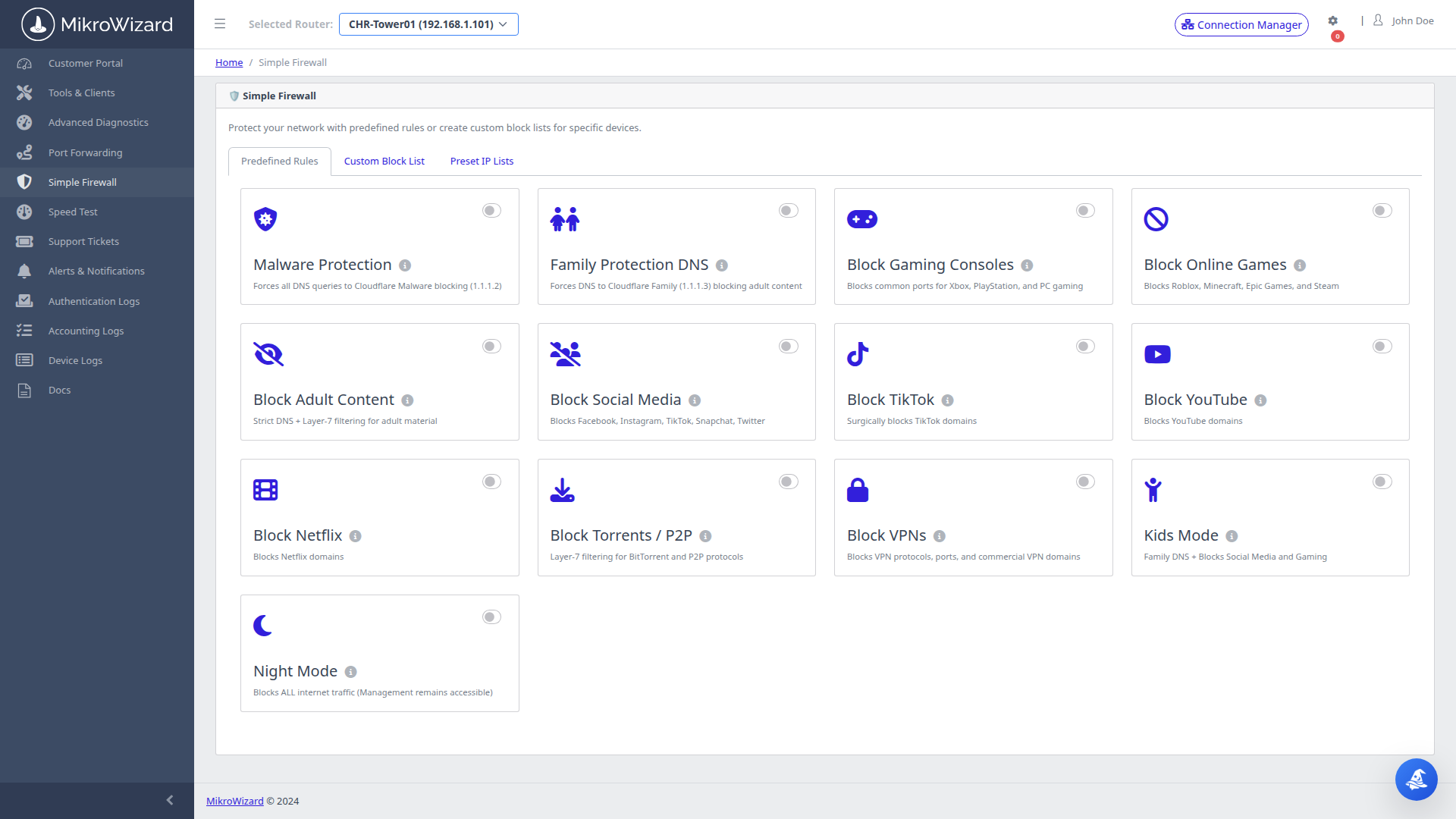Show info for Block Torrents / P2P
The width and height of the screenshot is (1456, 819).
coord(705,536)
